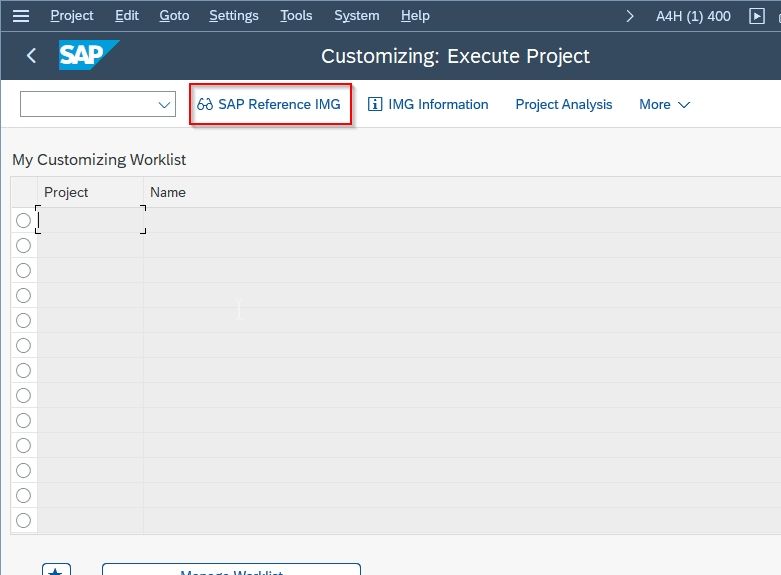The height and width of the screenshot is (575, 781).
Task: Click the Customizing: Execute Project title
Action: pos(455,56)
